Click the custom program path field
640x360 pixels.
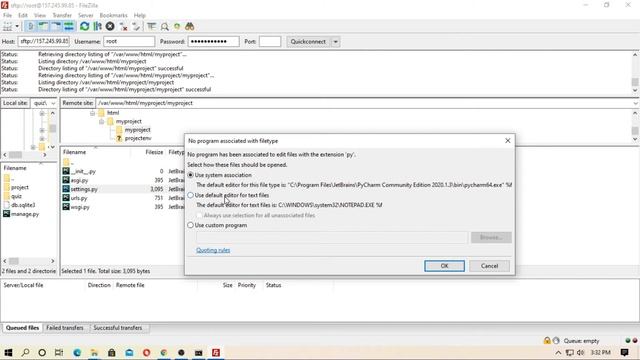tap(332, 237)
